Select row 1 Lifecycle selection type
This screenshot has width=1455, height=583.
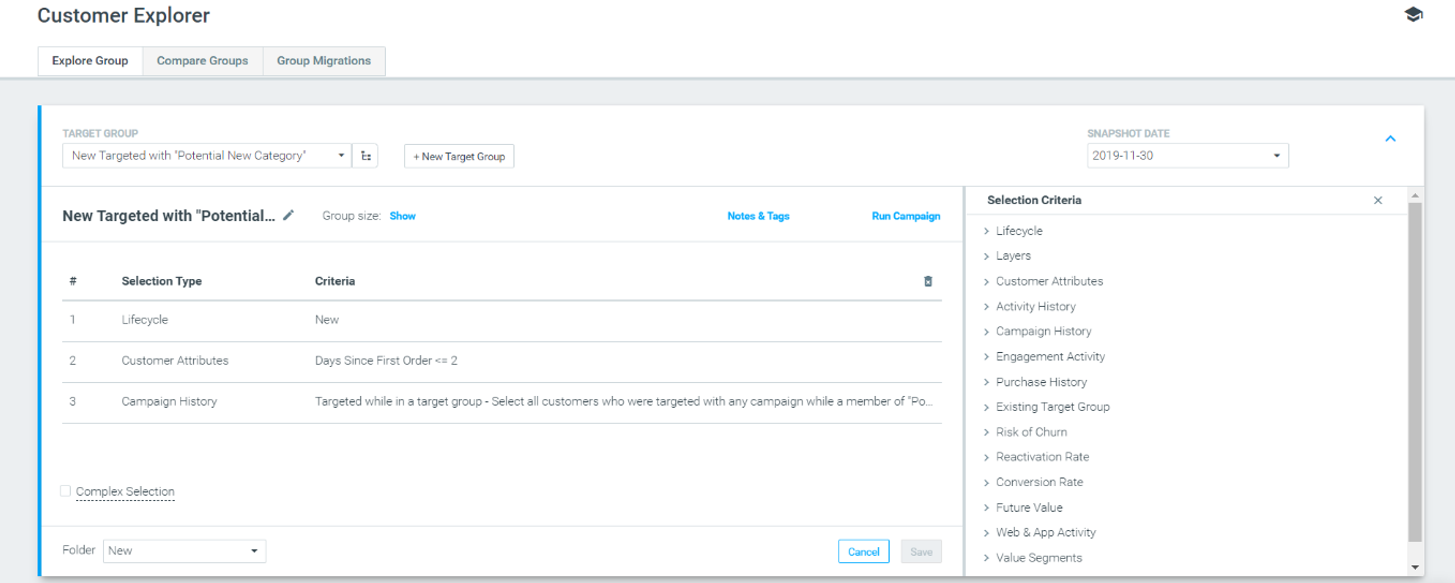tap(145, 320)
